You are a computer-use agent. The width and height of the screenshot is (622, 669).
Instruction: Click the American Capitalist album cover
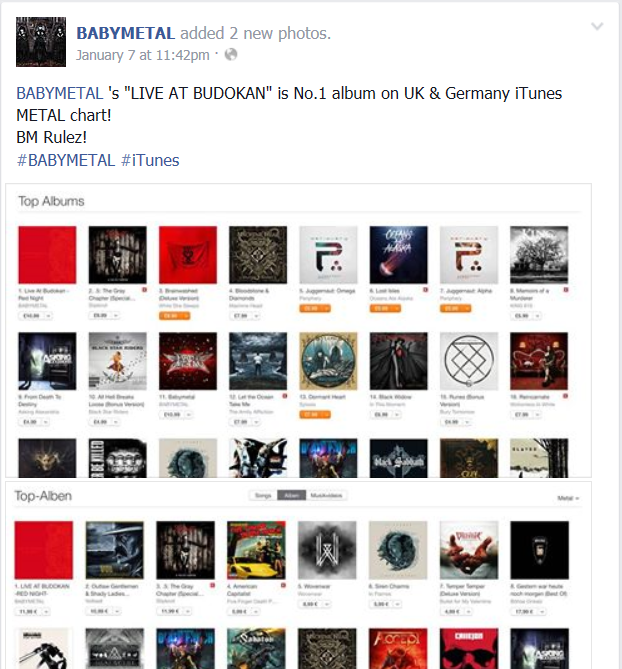point(256,550)
